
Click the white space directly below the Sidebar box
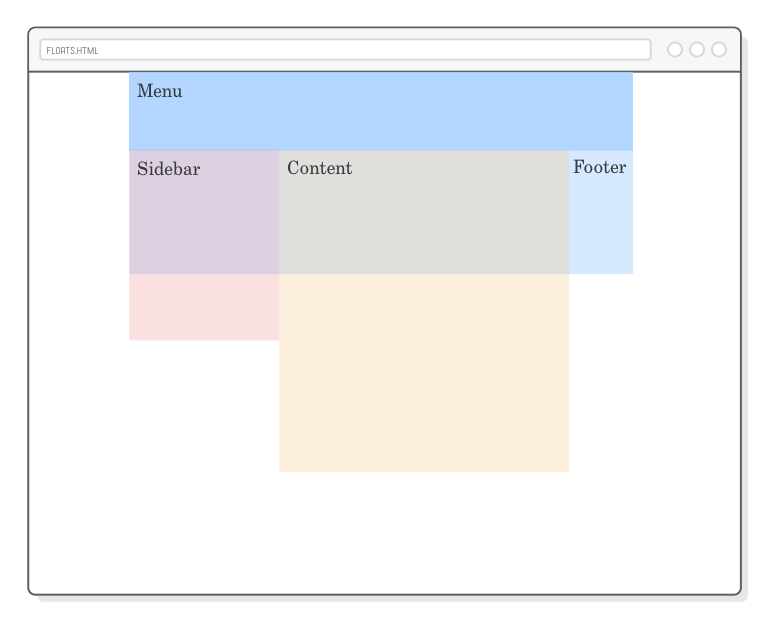tap(204, 400)
